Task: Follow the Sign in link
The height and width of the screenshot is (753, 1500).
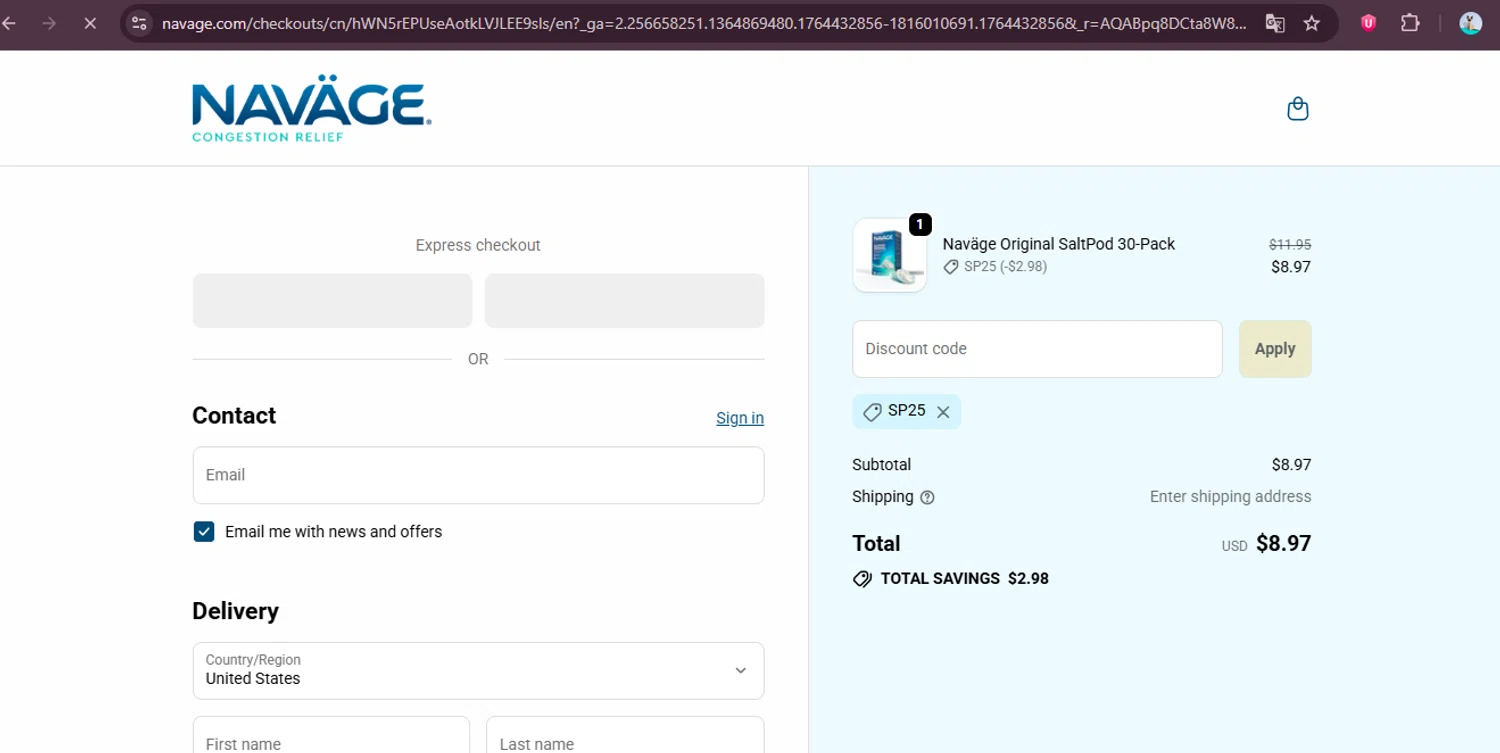Action: coord(740,418)
